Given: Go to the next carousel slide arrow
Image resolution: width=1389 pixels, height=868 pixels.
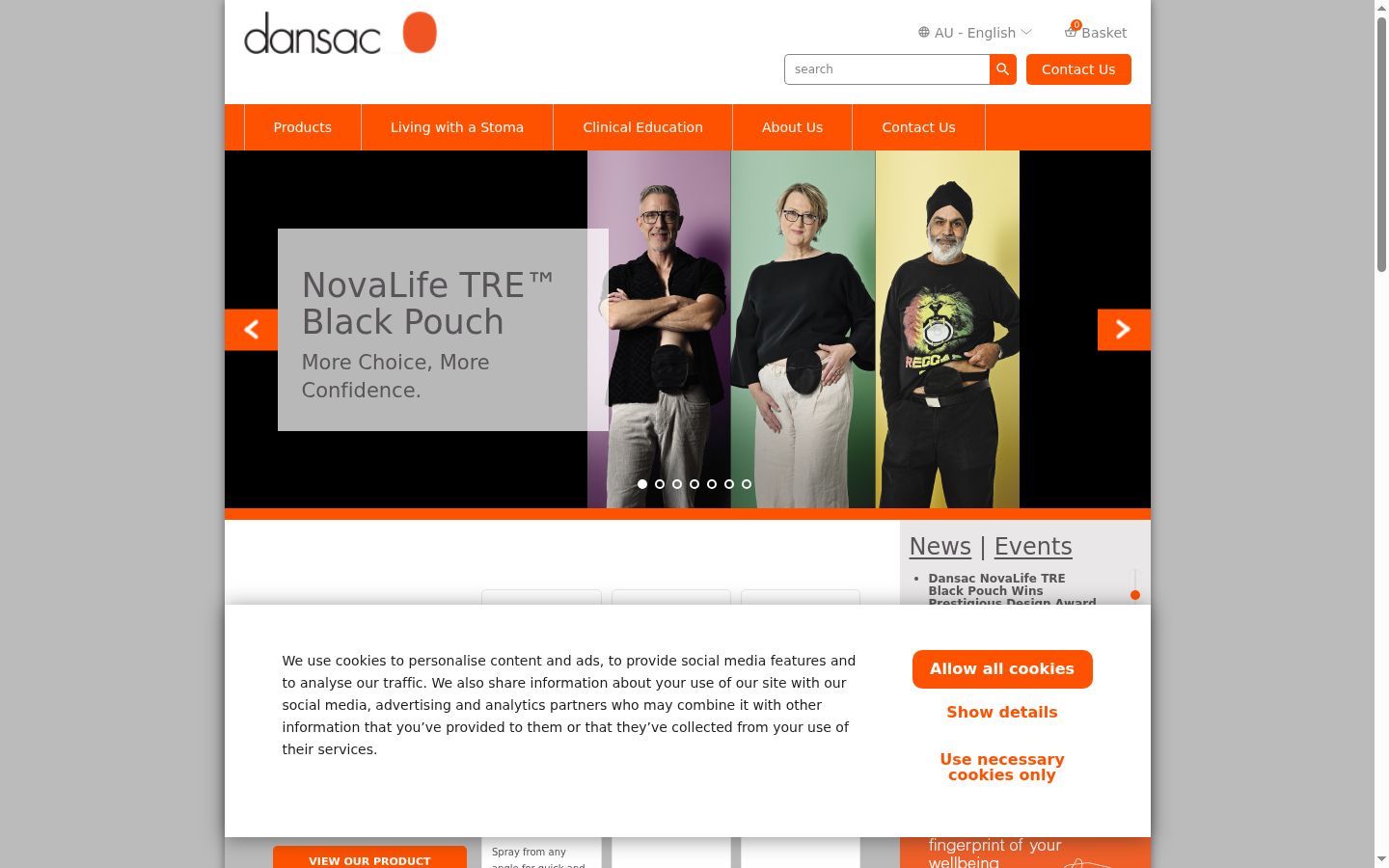Looking at the screenshot, I should coord(1124,330).
